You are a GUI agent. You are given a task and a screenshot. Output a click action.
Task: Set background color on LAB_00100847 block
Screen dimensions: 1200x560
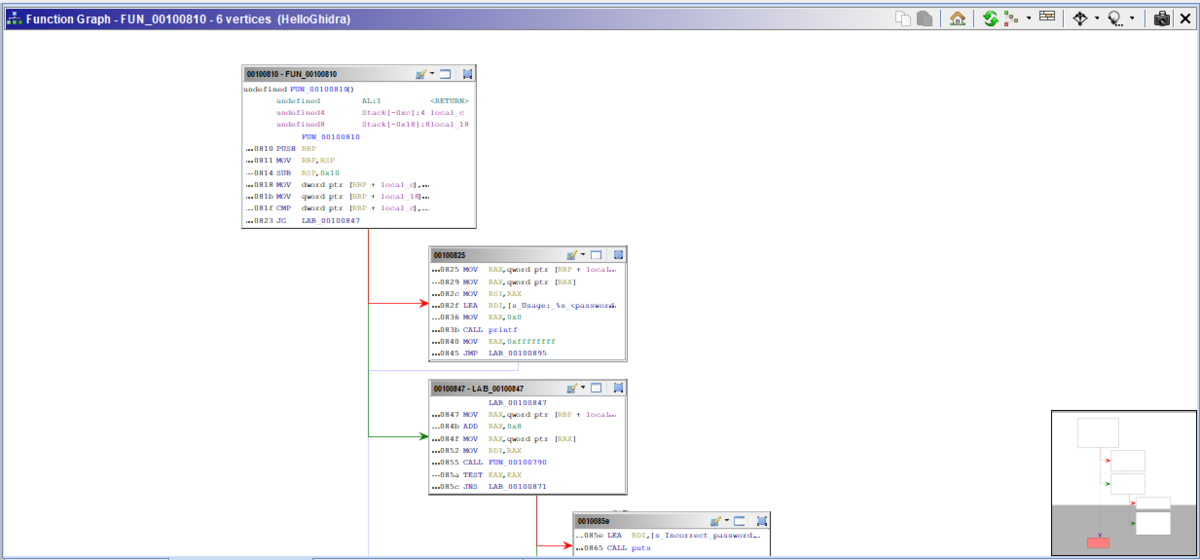(x=572, y=388)
